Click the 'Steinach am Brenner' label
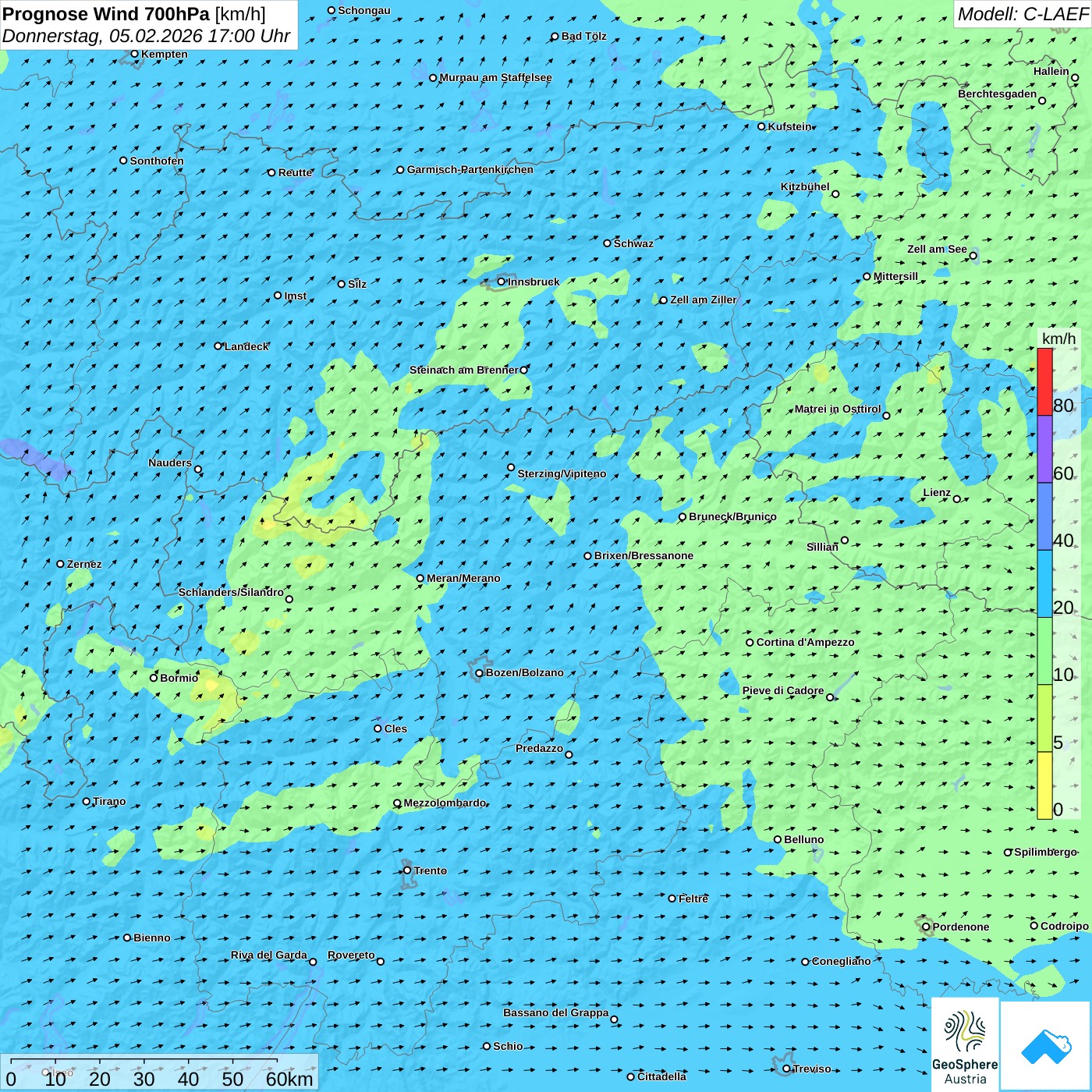The width and height of the screenshot is (1092, 1092). (x=464, y=370)
